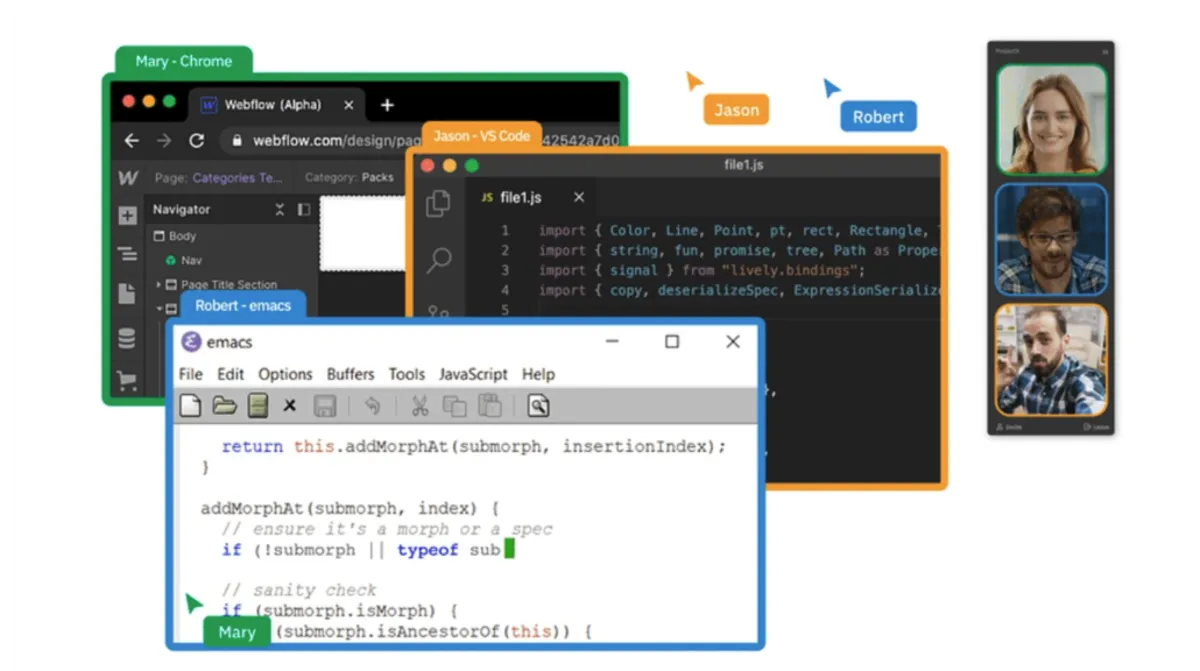The width and height of the screenshot is (1200, 671).
Task: Collapse all items in Navigator panel
Action: 280,210
